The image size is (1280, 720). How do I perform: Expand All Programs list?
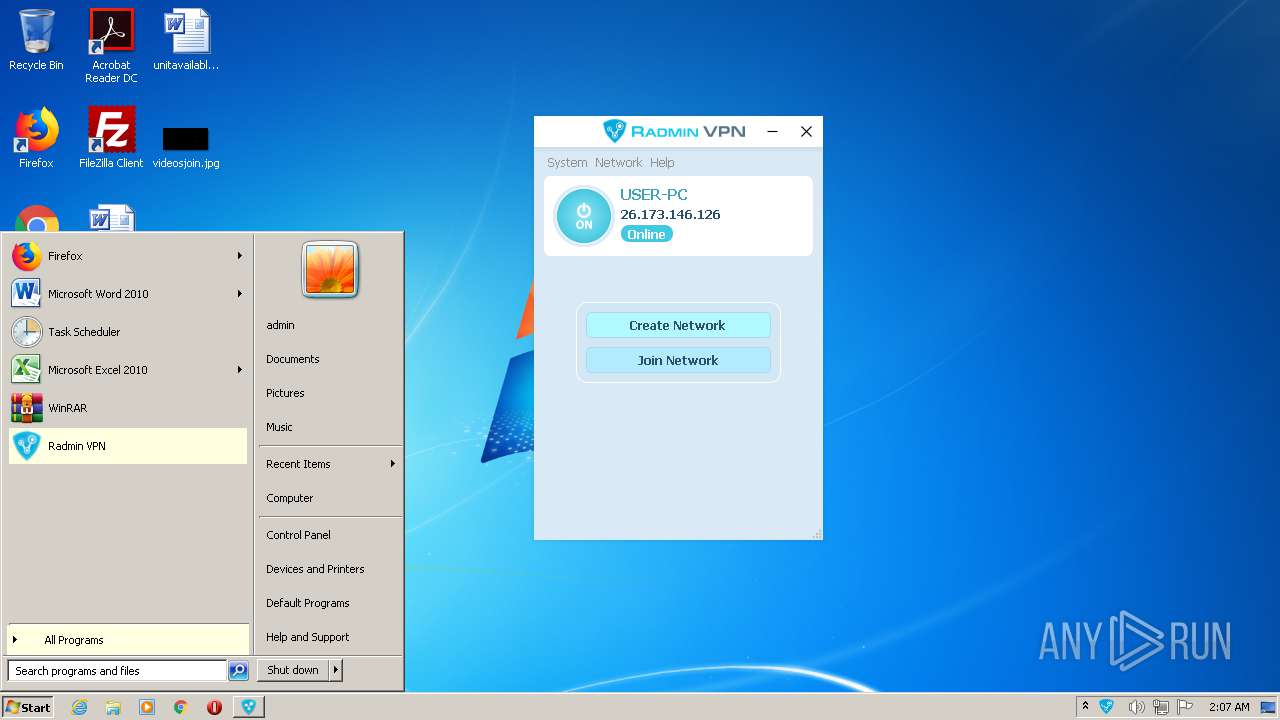pyautogui.click(x=127, y=640)
